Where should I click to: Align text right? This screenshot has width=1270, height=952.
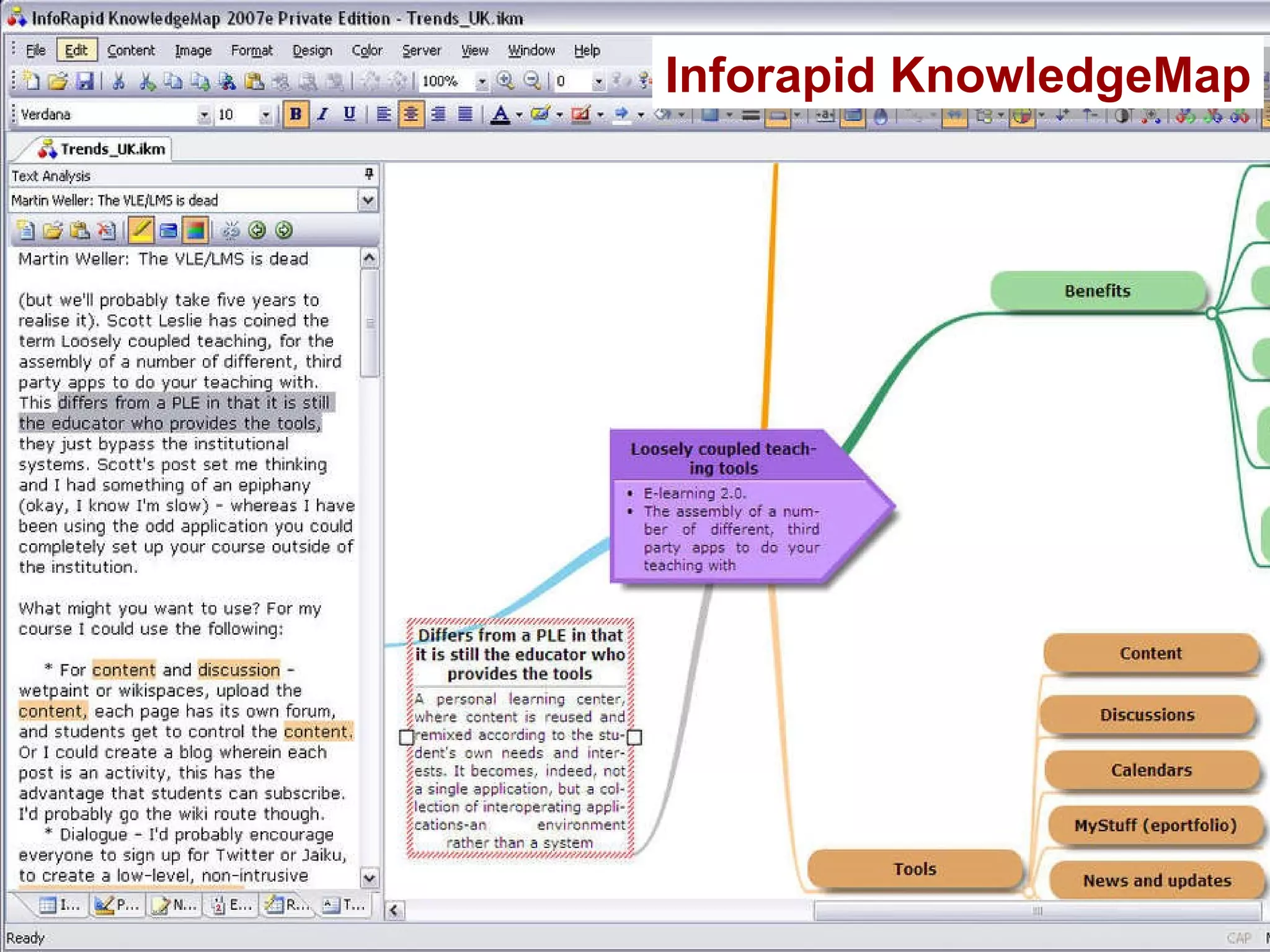pyautogui.click(x=438, y=115)
